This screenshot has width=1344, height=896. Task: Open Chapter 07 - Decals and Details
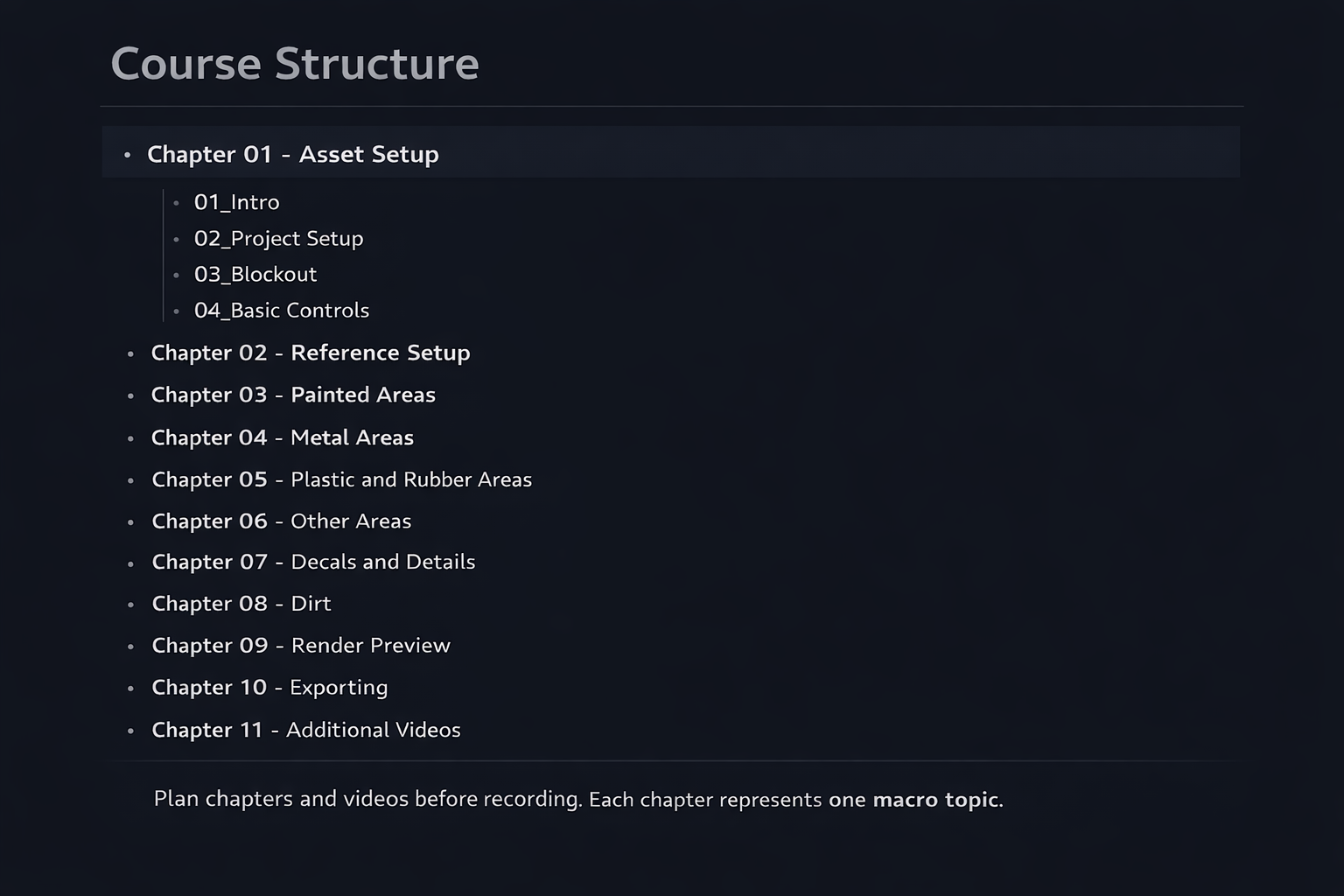(x=313, y=562)
